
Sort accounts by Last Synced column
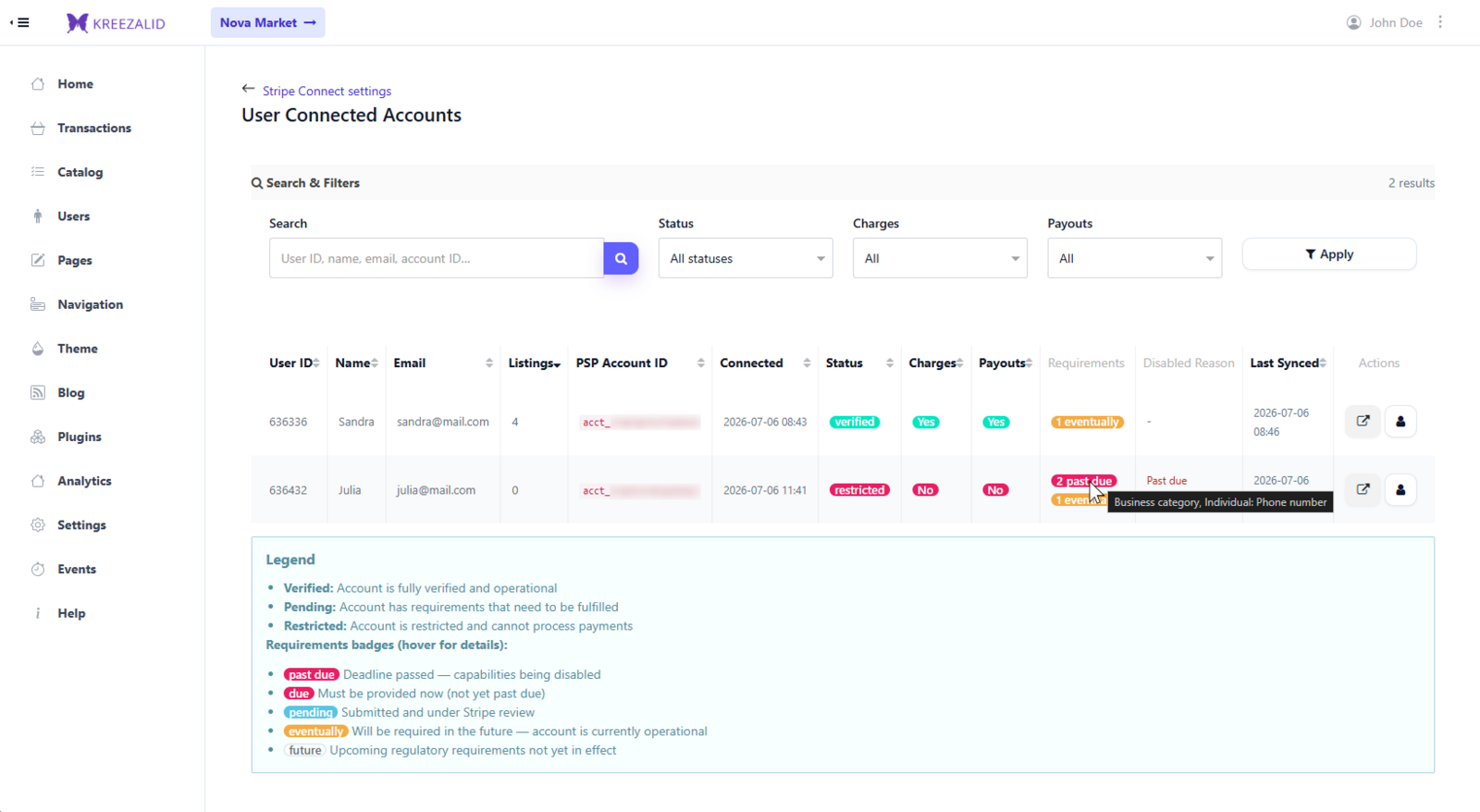click(1288, 363)
